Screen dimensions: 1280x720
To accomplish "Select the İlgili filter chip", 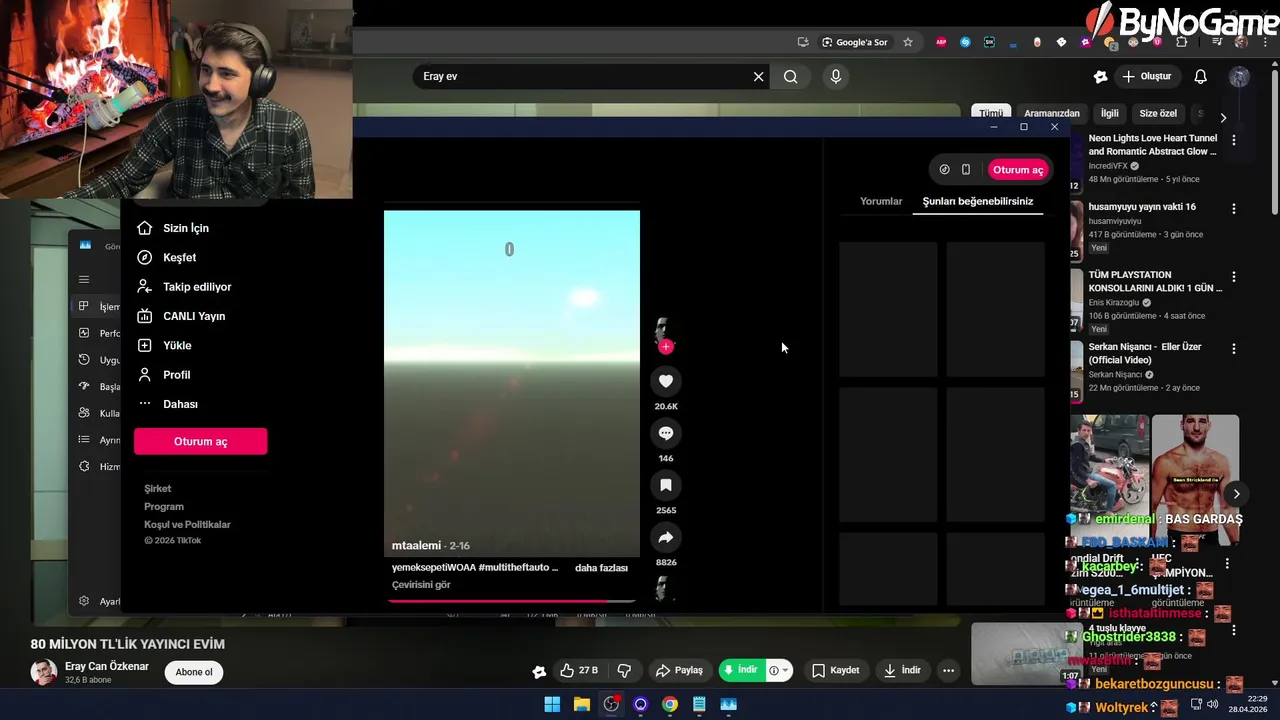I will point(1110,114).
